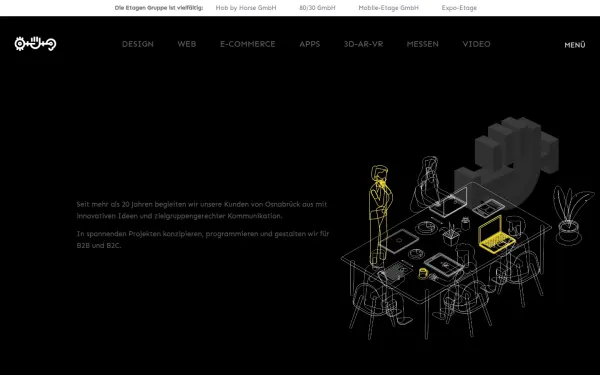Screen dimensions: 600x375
Task: Visit the Expo-Etage link
Action: [459, 8]
